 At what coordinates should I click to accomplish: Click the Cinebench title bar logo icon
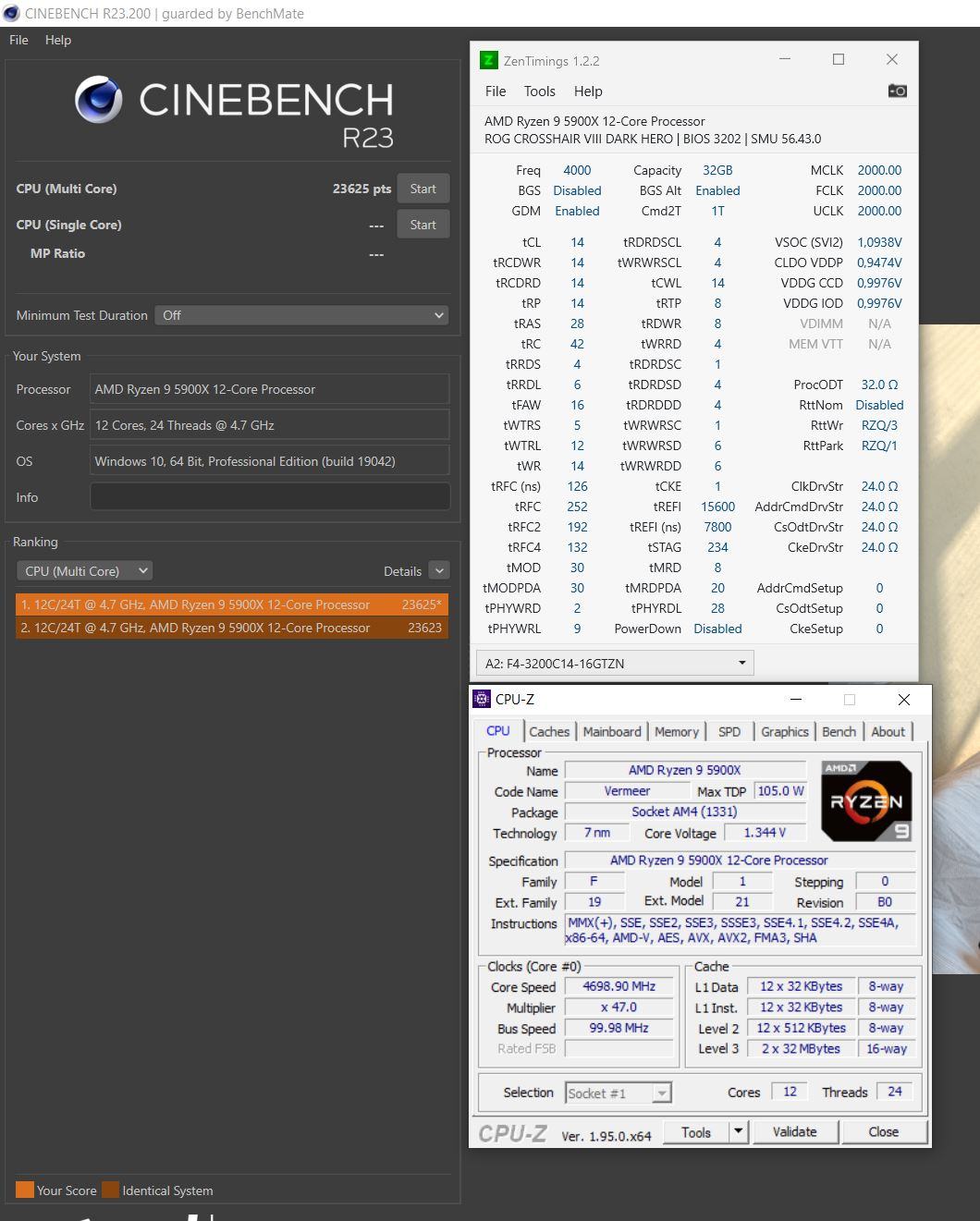[11, 13]
